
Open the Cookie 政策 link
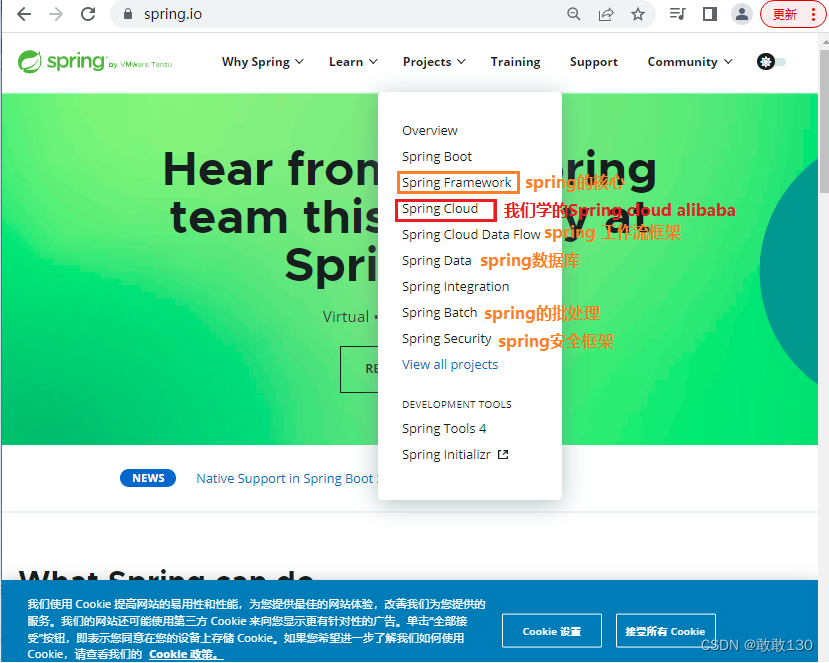click(181, 653)
